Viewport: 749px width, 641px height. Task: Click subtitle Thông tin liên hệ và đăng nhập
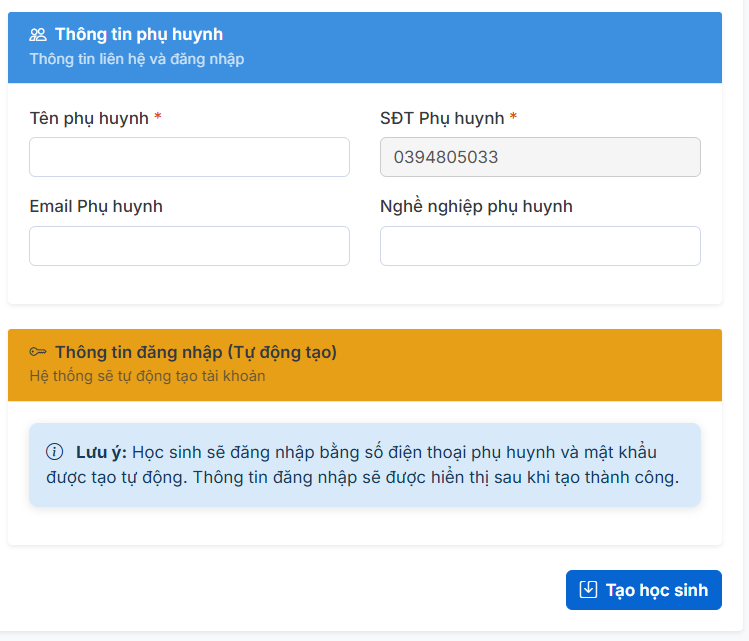(137, 59)
